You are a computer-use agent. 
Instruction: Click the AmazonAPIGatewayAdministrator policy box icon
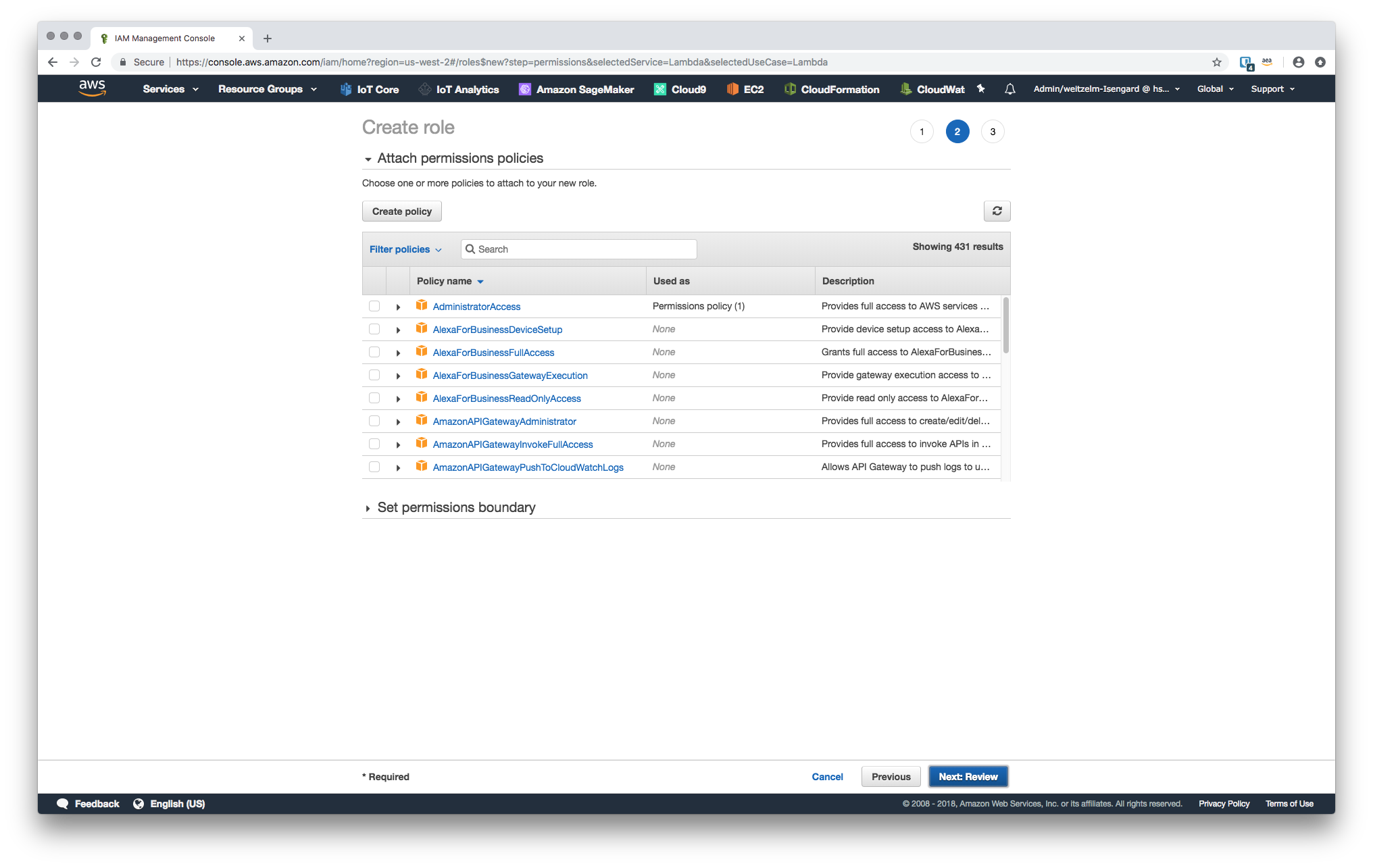422,420
